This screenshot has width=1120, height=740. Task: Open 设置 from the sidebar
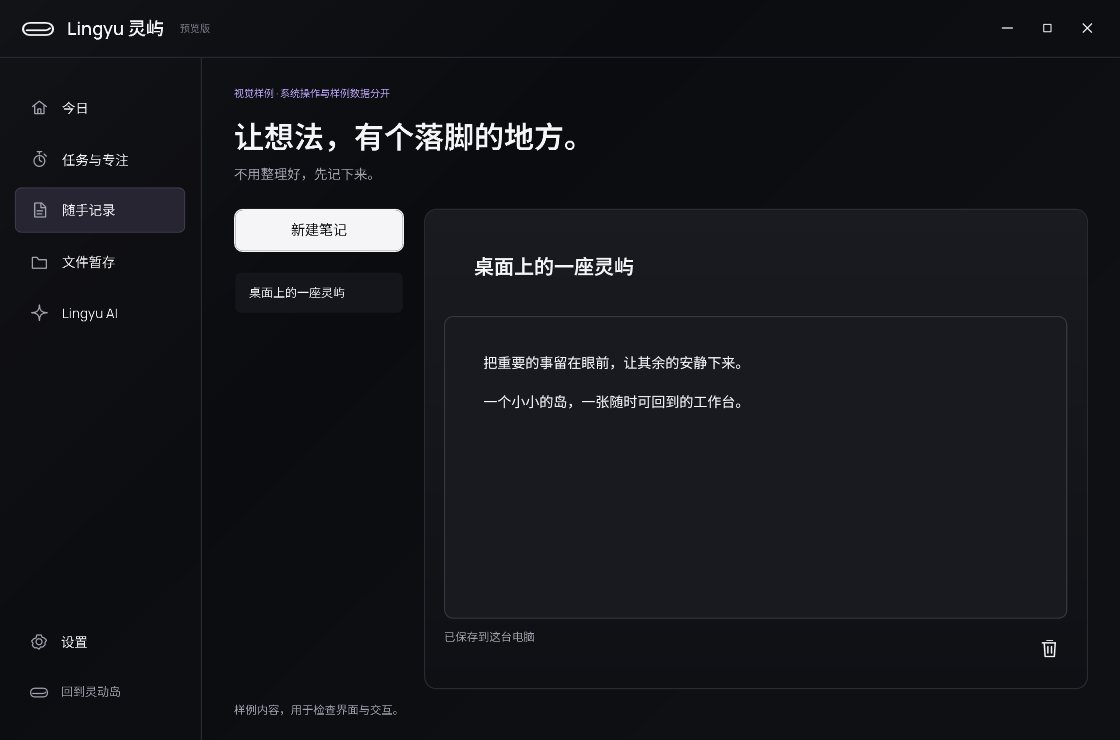pos(100,641)
